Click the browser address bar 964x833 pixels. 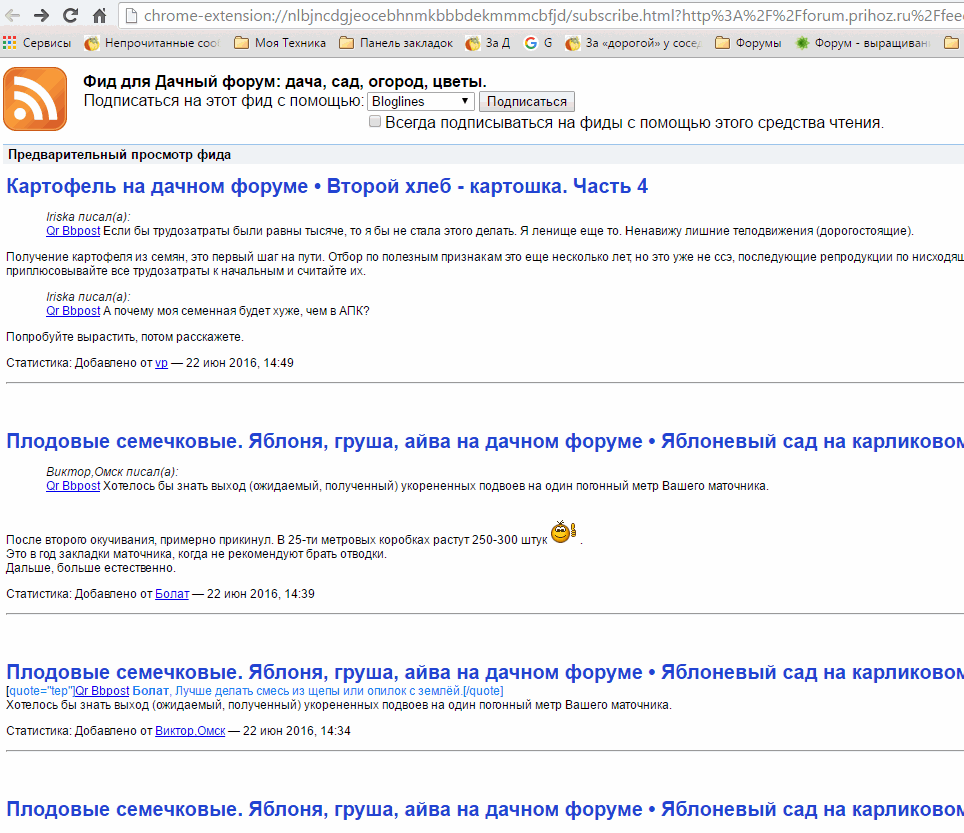coord(540,15)
